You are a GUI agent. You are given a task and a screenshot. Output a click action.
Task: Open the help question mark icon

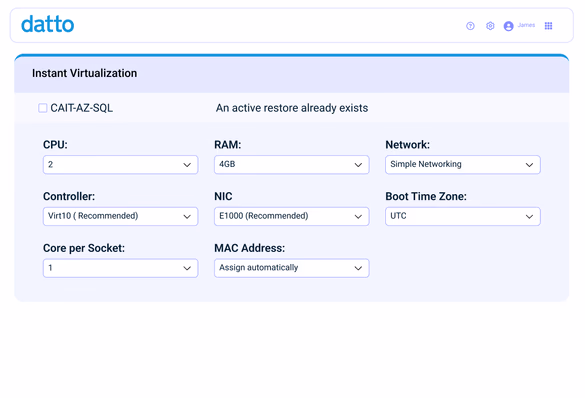470,26
